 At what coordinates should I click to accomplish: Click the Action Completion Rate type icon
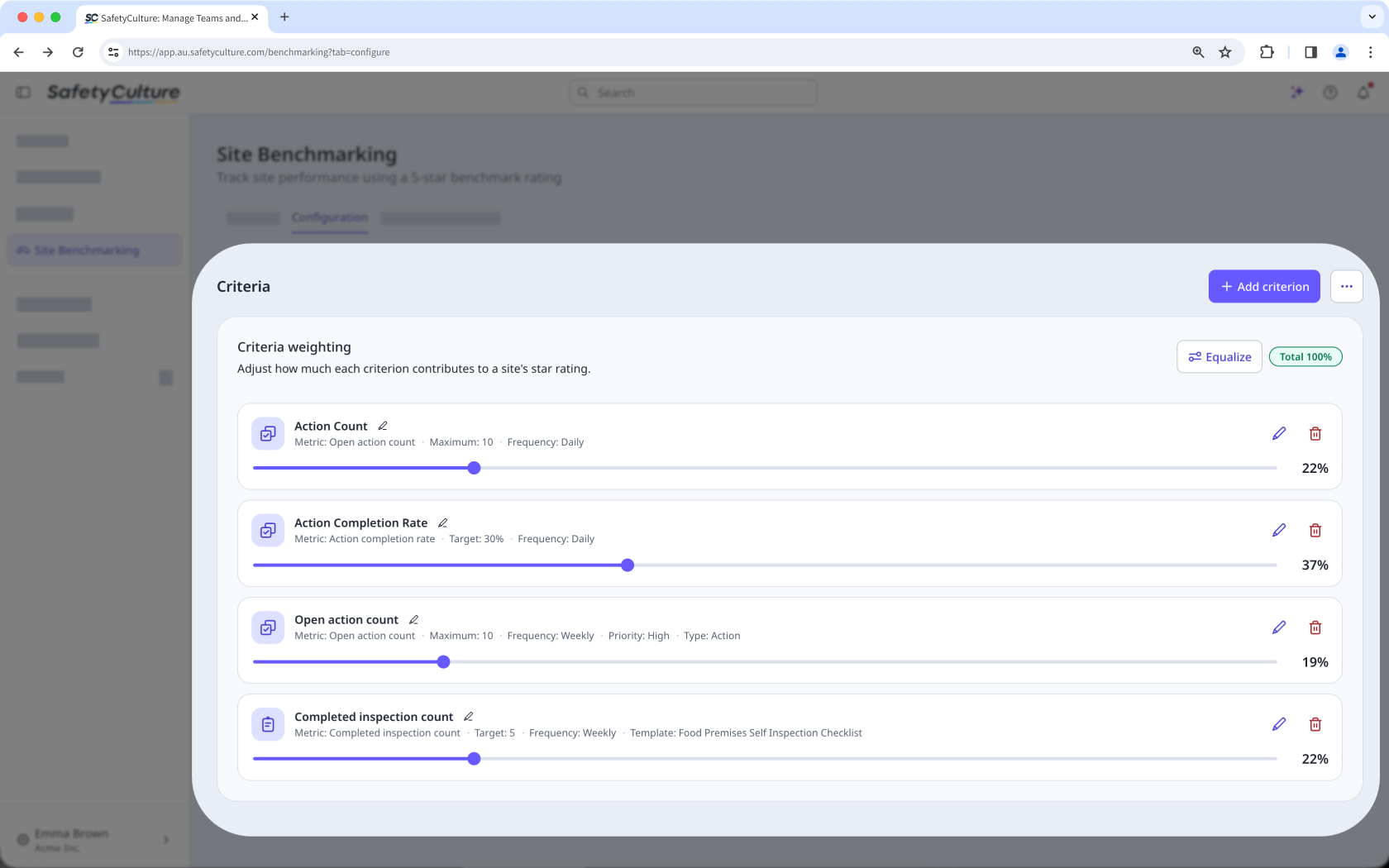coord(268,530)
